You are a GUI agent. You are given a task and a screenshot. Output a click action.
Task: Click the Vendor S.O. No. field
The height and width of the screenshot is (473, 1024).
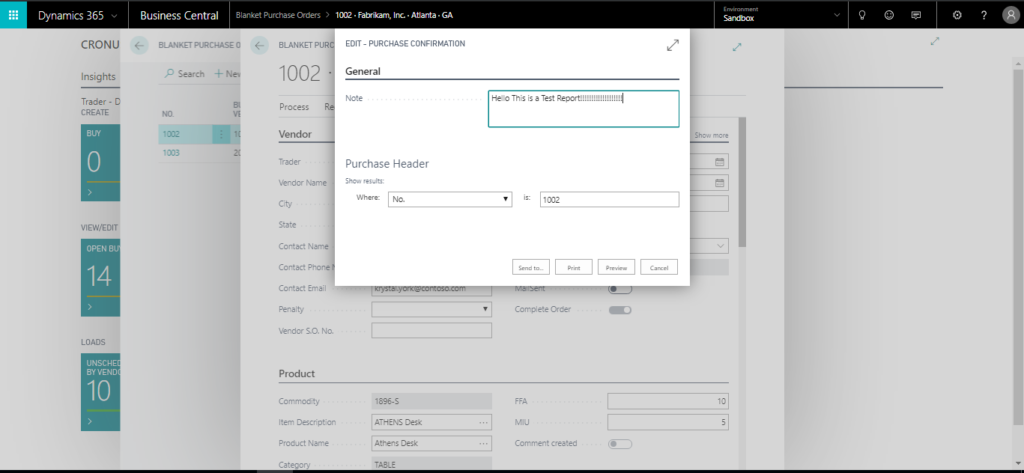[431, 331]
